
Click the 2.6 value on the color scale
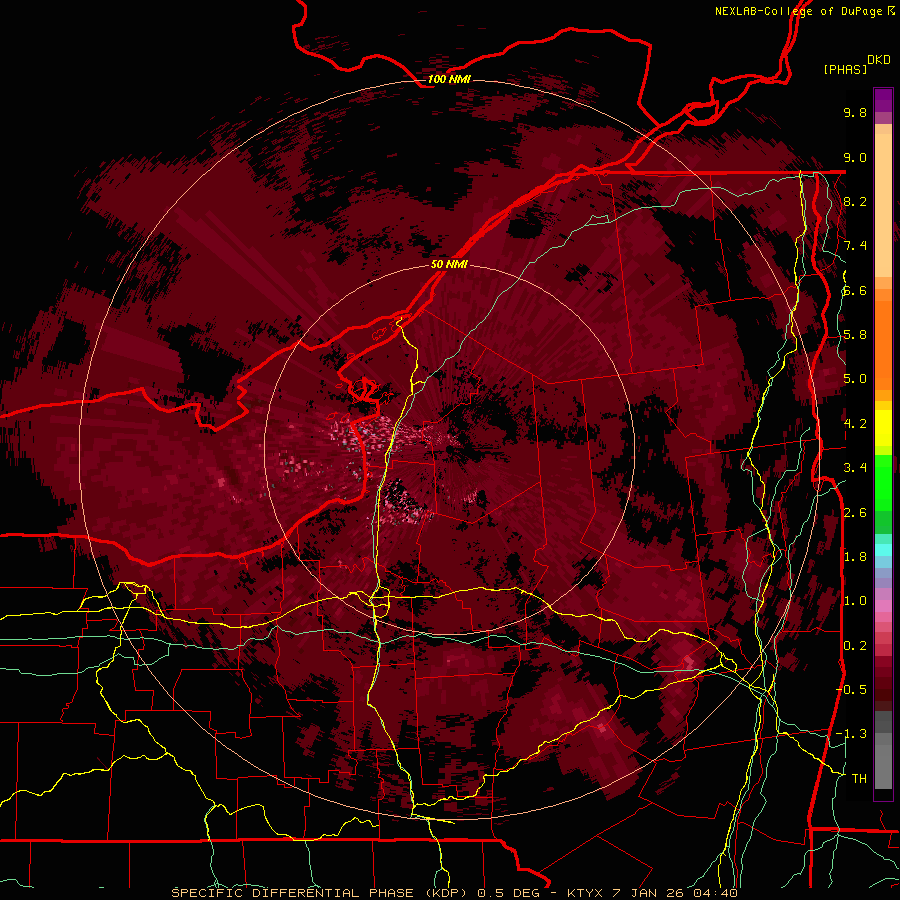[x=855, y=513]
